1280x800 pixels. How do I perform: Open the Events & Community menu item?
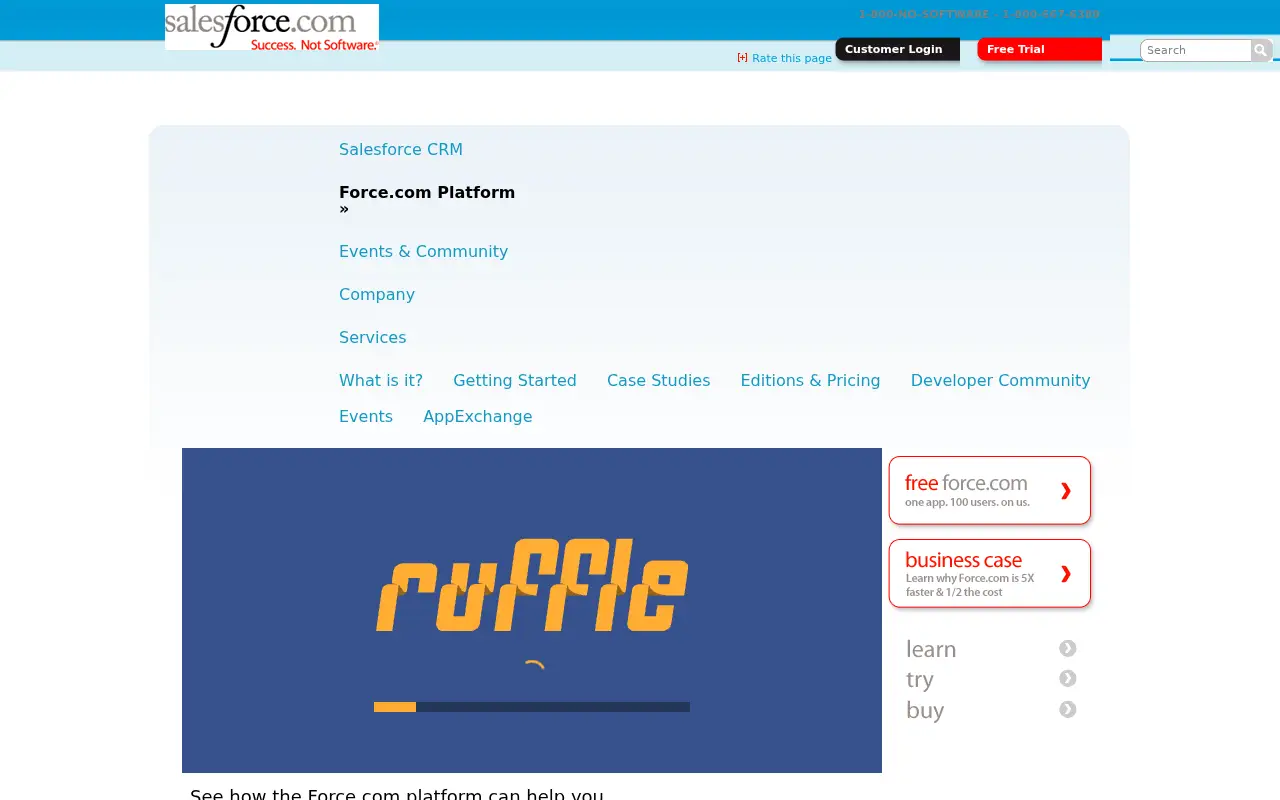(423, 251)
